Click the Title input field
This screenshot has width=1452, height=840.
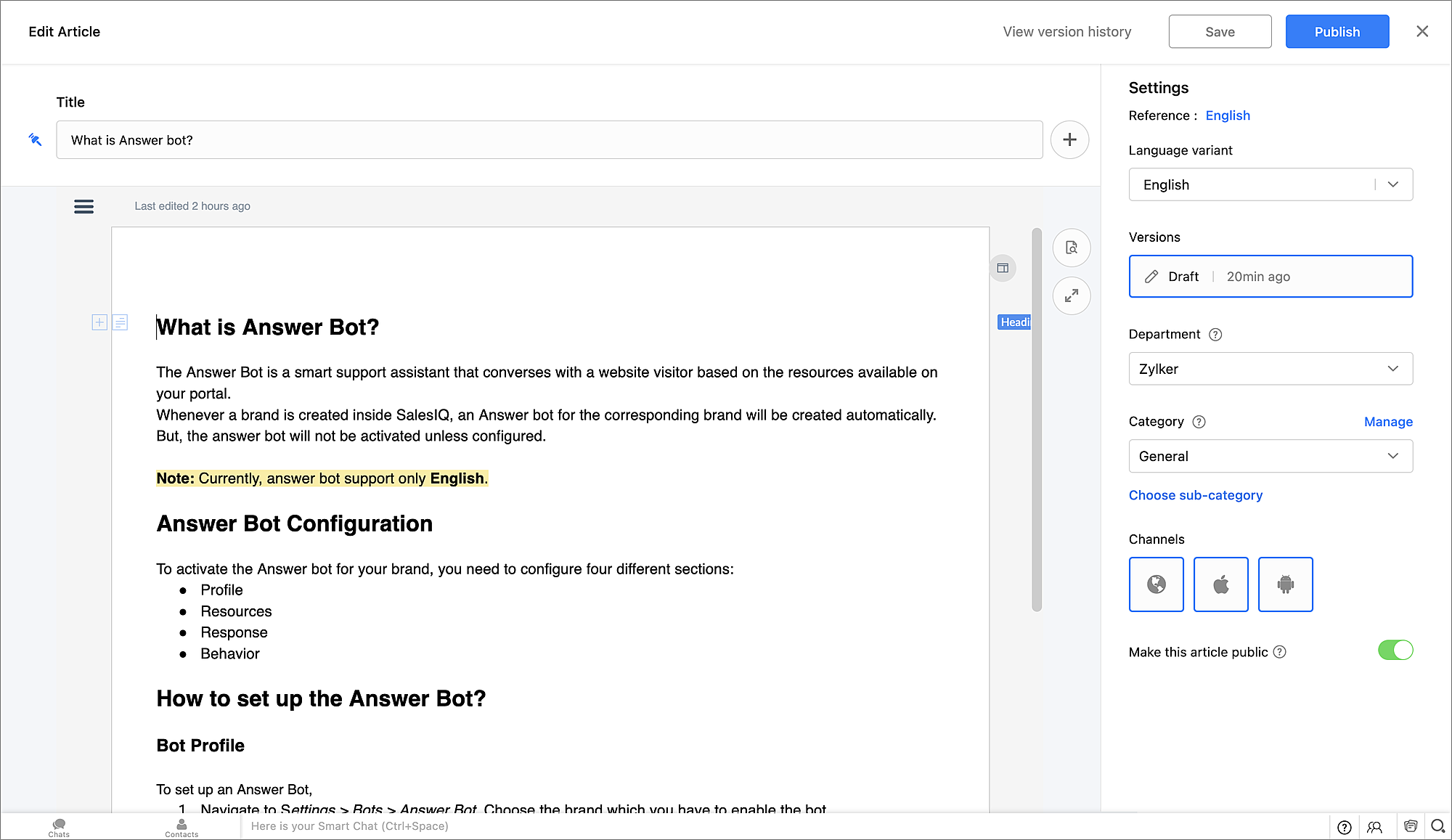point(549,140)
